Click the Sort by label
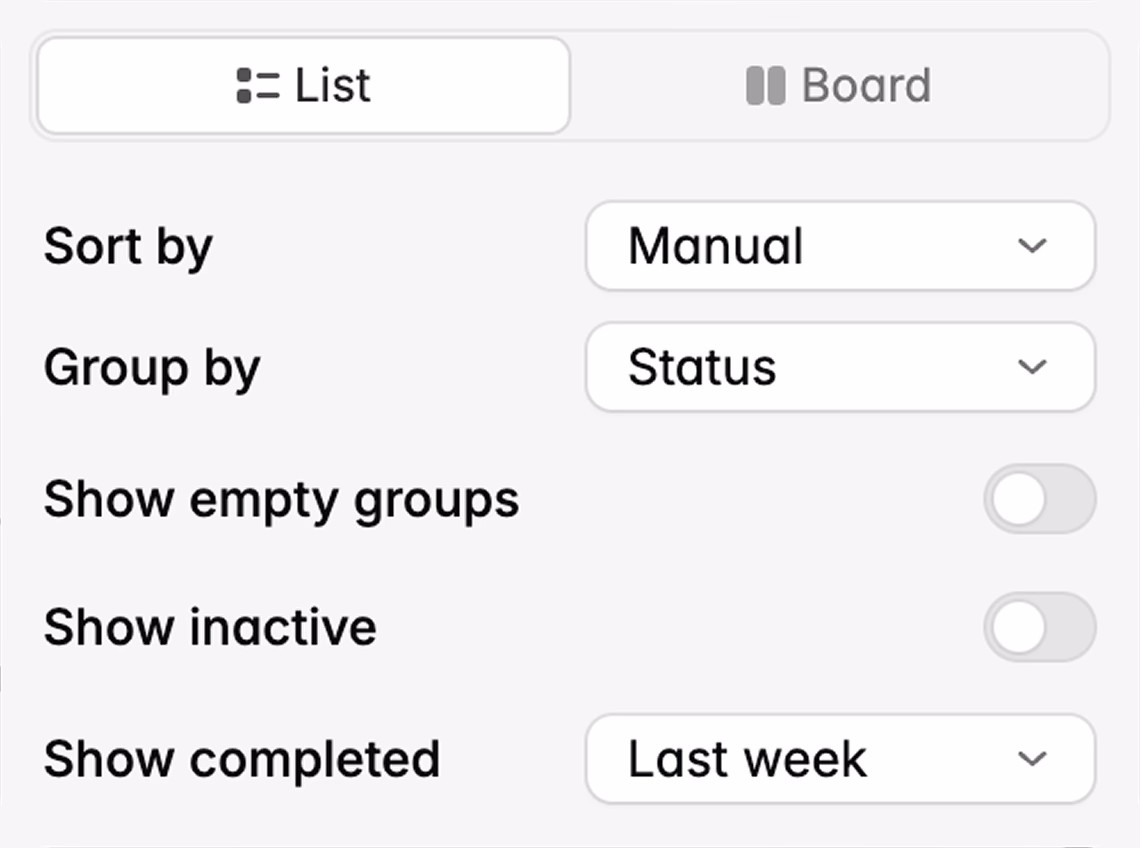The width and height of the screenshot is (1140, 848). point(128,246)
